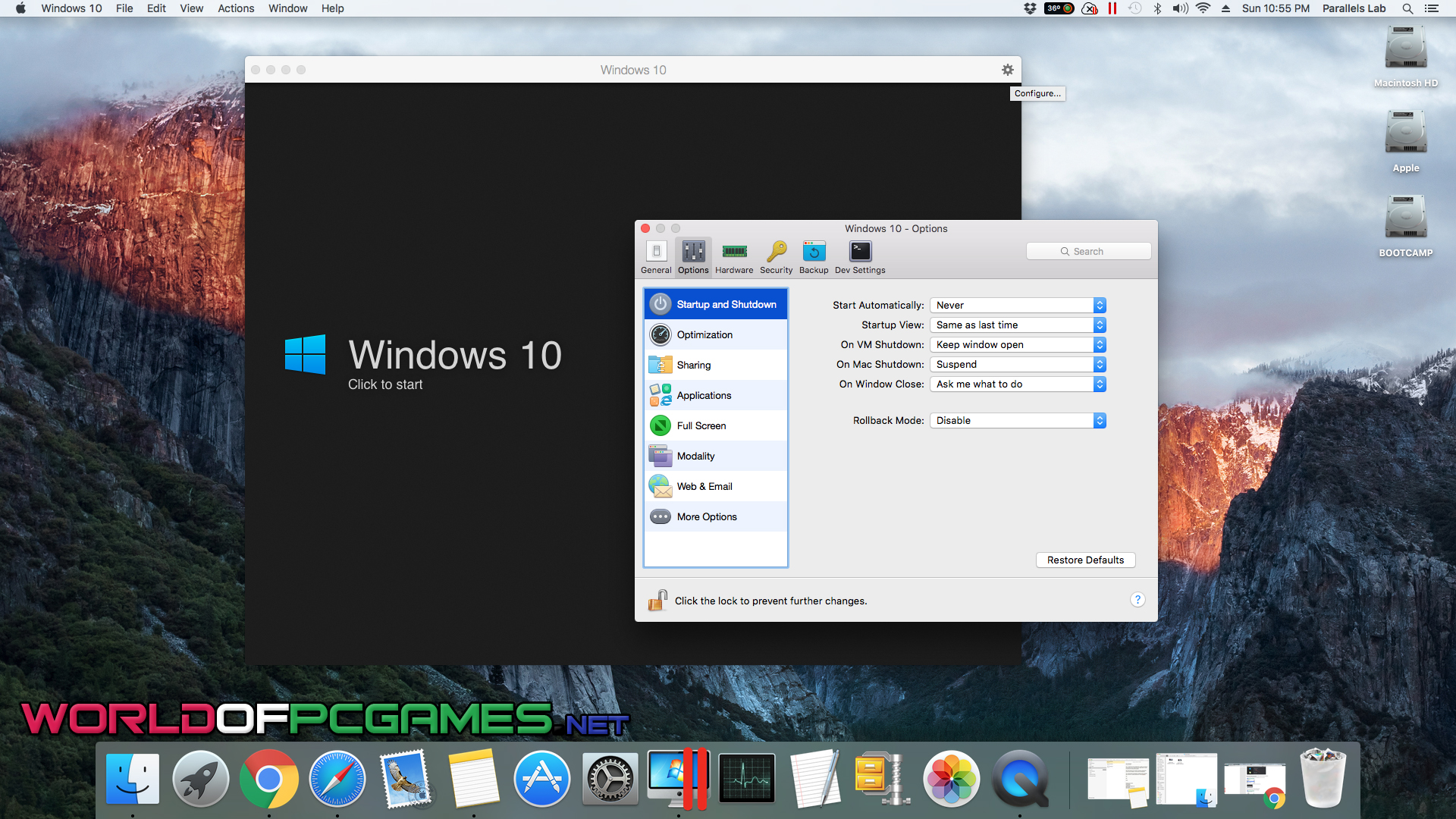Viewport: 1456px width, 819px height.
Task: Expand the On Mac Shutdown dropdown
Action: tap(1018, 364)
